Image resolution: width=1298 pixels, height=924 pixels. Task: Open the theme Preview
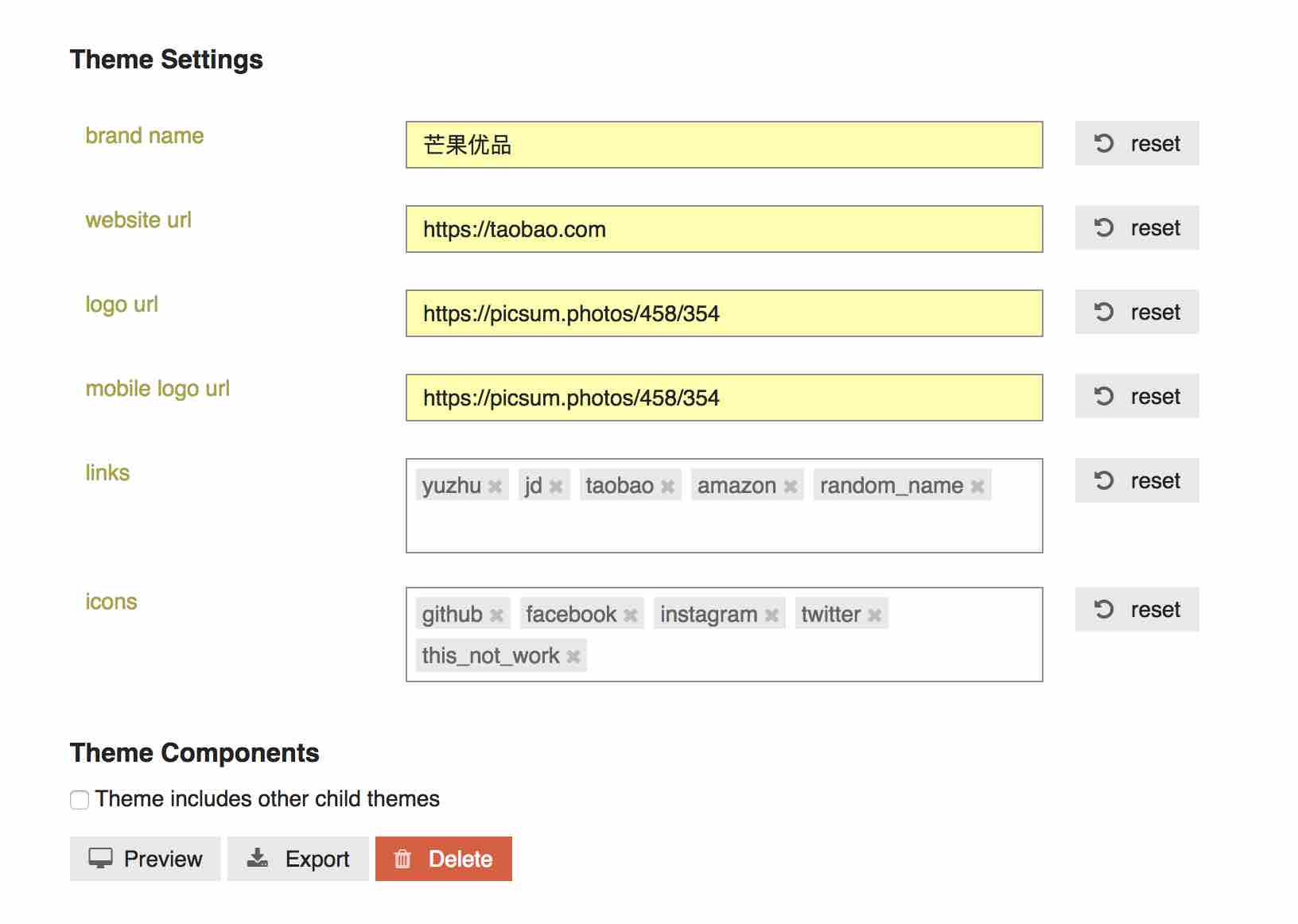(145, 859)
